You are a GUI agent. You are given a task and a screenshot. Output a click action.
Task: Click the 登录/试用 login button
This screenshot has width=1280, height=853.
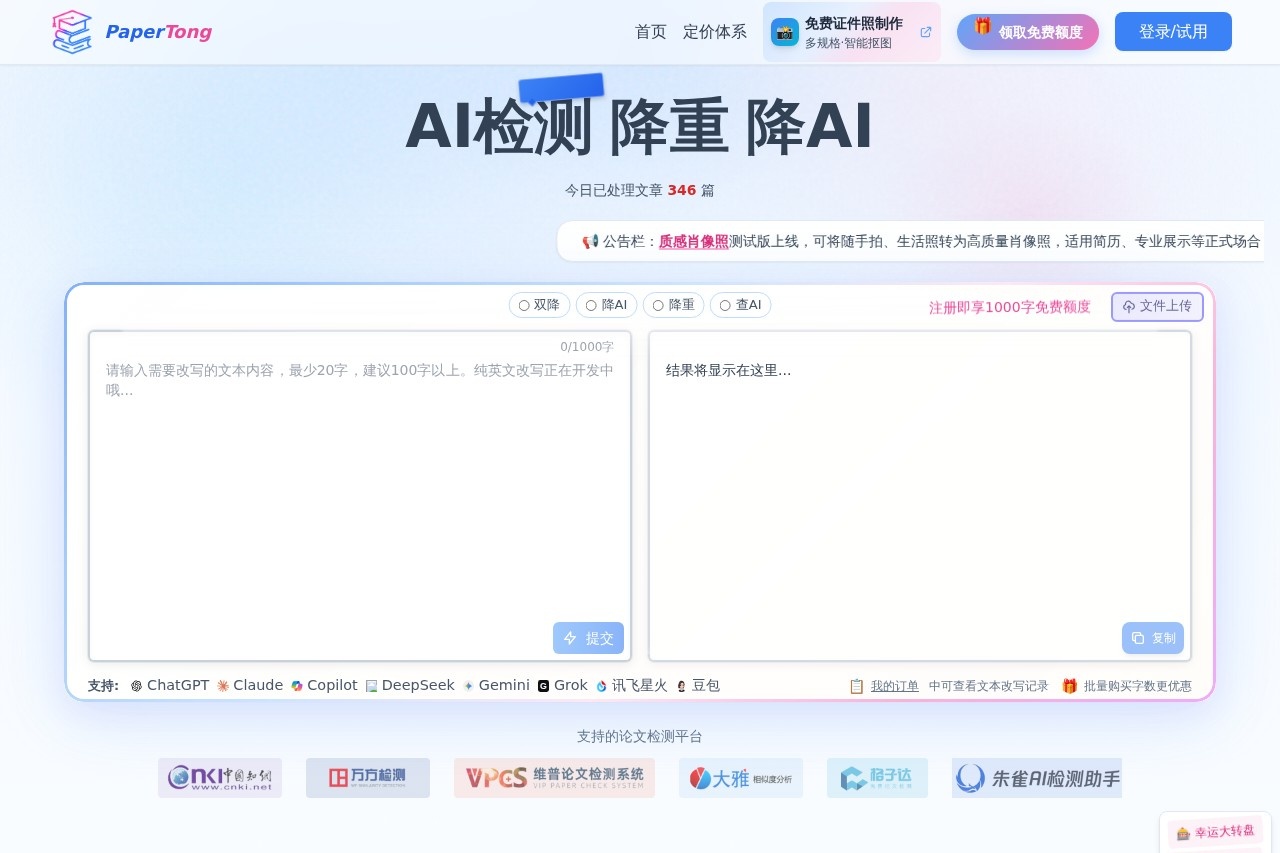1172,31
